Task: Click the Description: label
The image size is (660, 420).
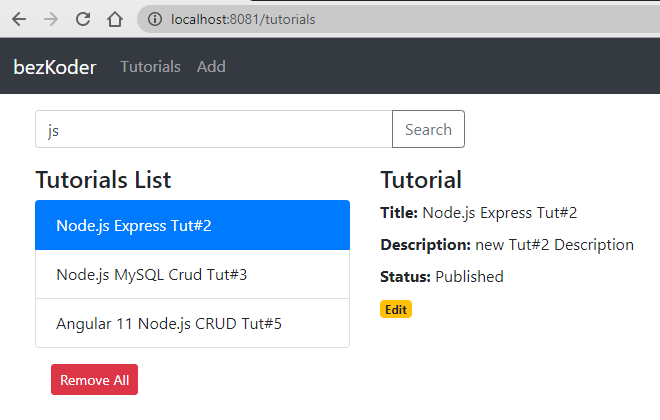Action: click(426, 245)
